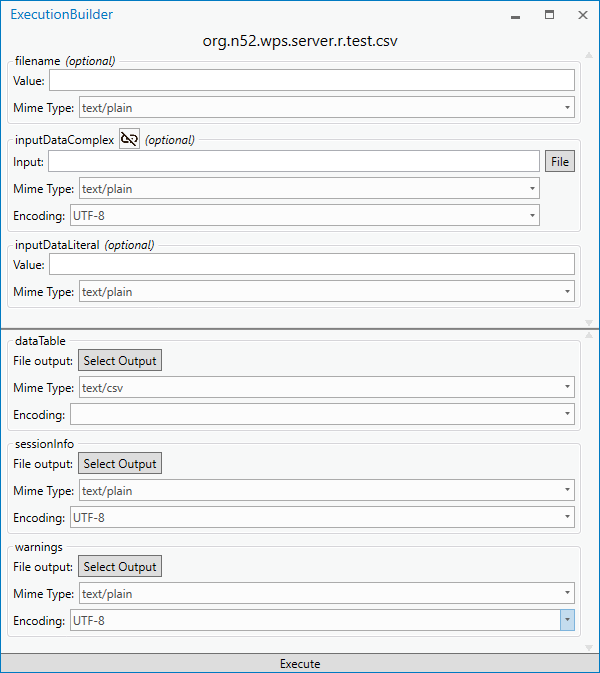The image size is (600, 673).
Task: Open the sessionInfo Encoding dropdown
Action: 322,517
